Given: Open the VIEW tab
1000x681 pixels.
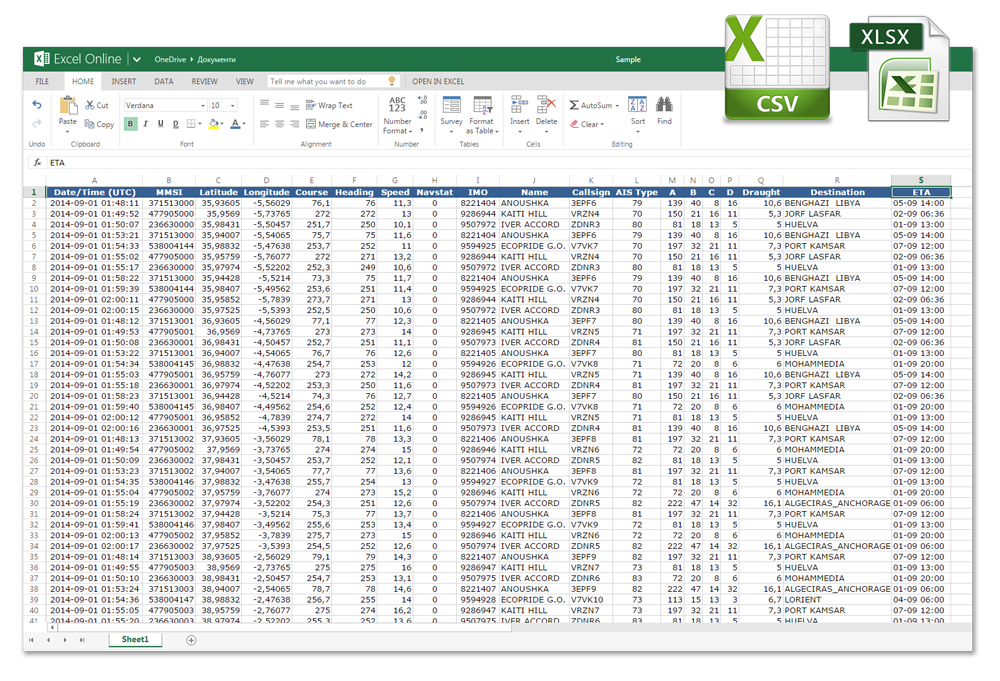Looking at the screenshot, I should (x=245, y=82).
